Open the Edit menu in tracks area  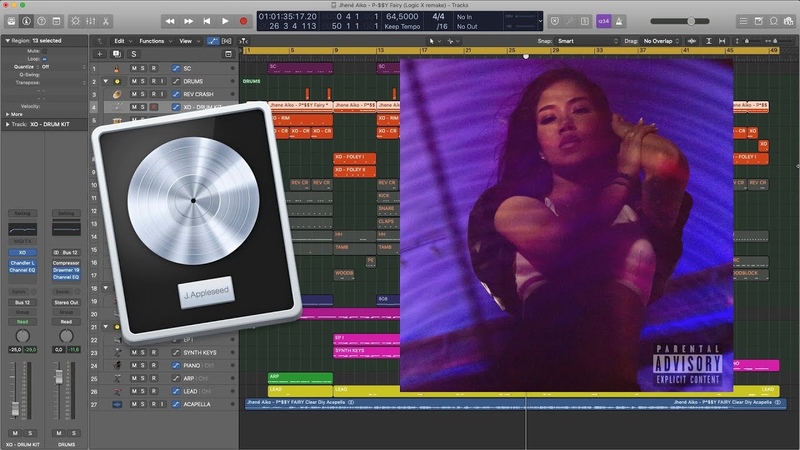123,41
